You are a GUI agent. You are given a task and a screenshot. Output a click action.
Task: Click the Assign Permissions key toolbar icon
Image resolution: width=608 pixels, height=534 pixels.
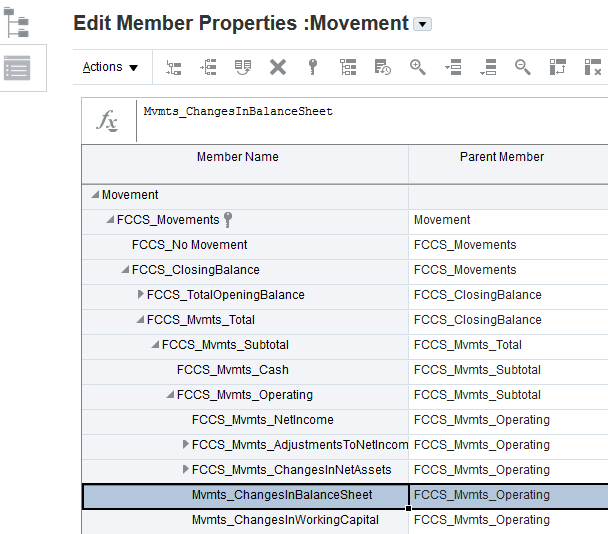point(313,67)
